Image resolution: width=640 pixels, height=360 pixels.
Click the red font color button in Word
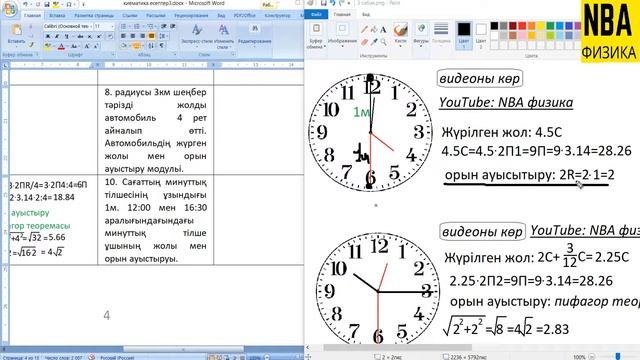point(61,46)
